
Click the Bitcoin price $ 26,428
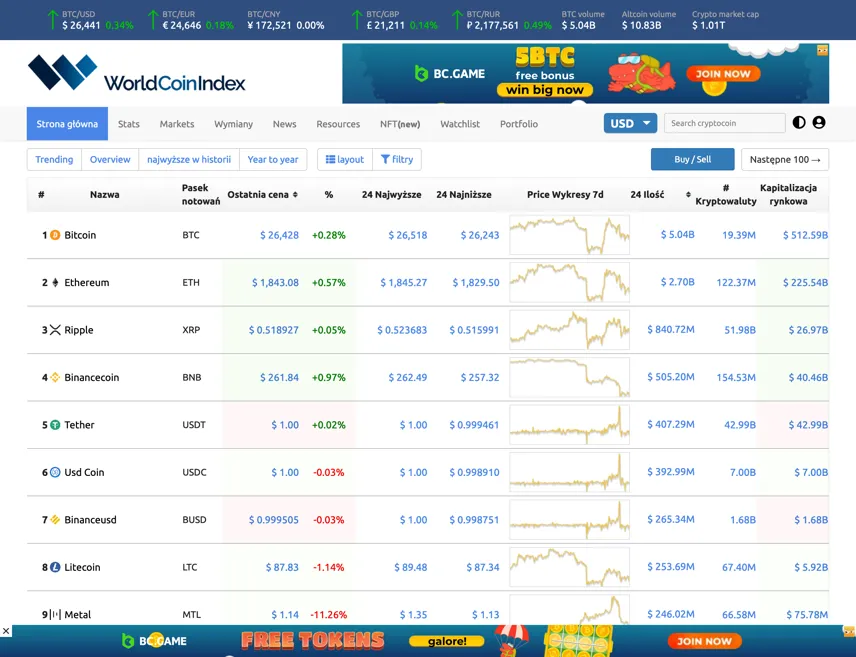[x=279, y=235]
